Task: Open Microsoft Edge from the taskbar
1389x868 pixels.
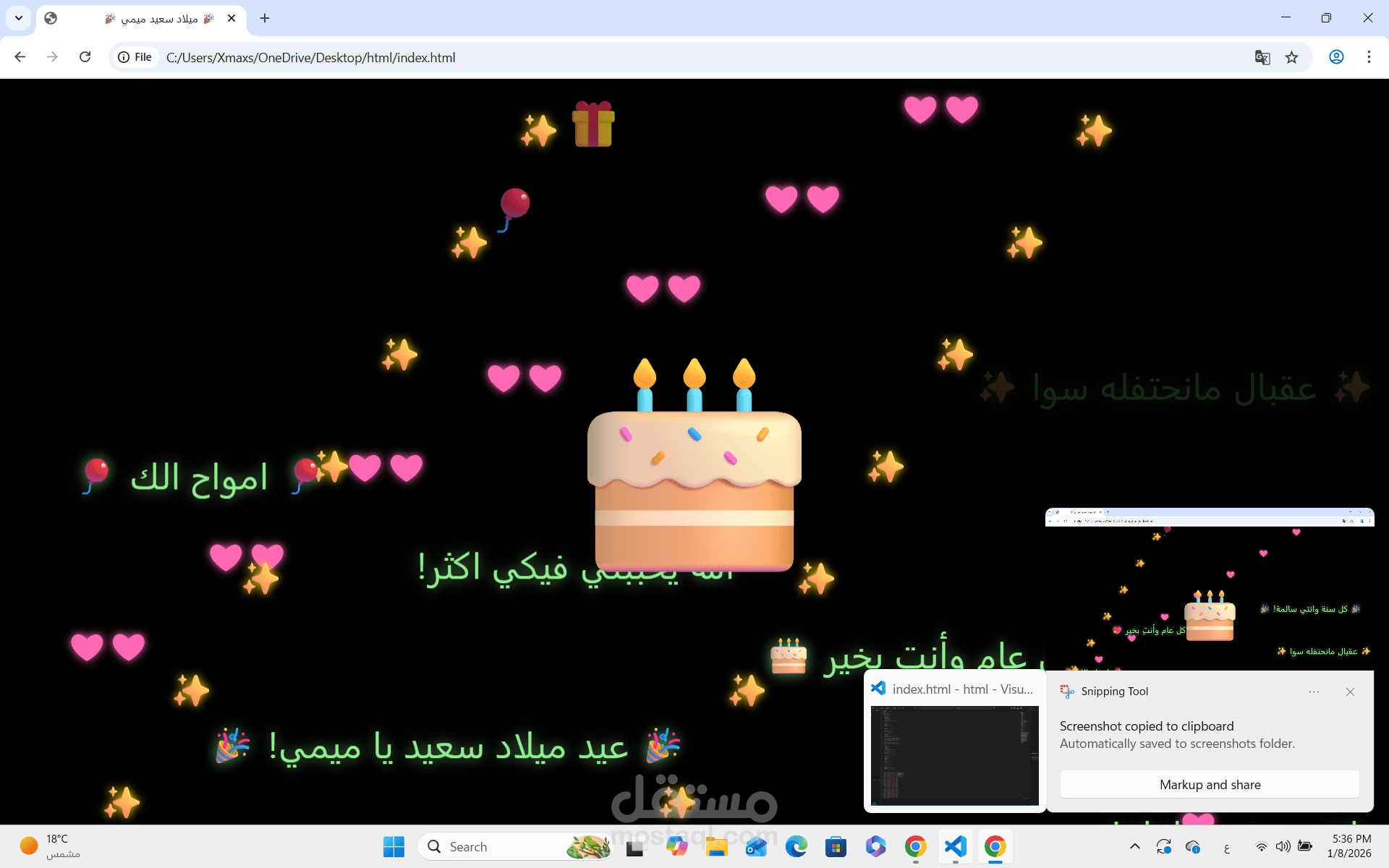Action: coord(796,846)
